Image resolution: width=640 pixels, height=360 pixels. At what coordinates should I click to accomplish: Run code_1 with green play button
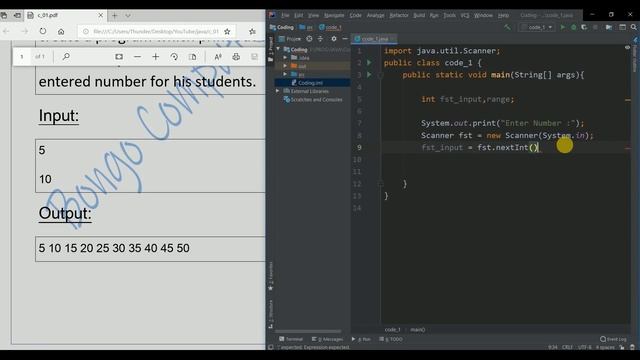(563, 27)
